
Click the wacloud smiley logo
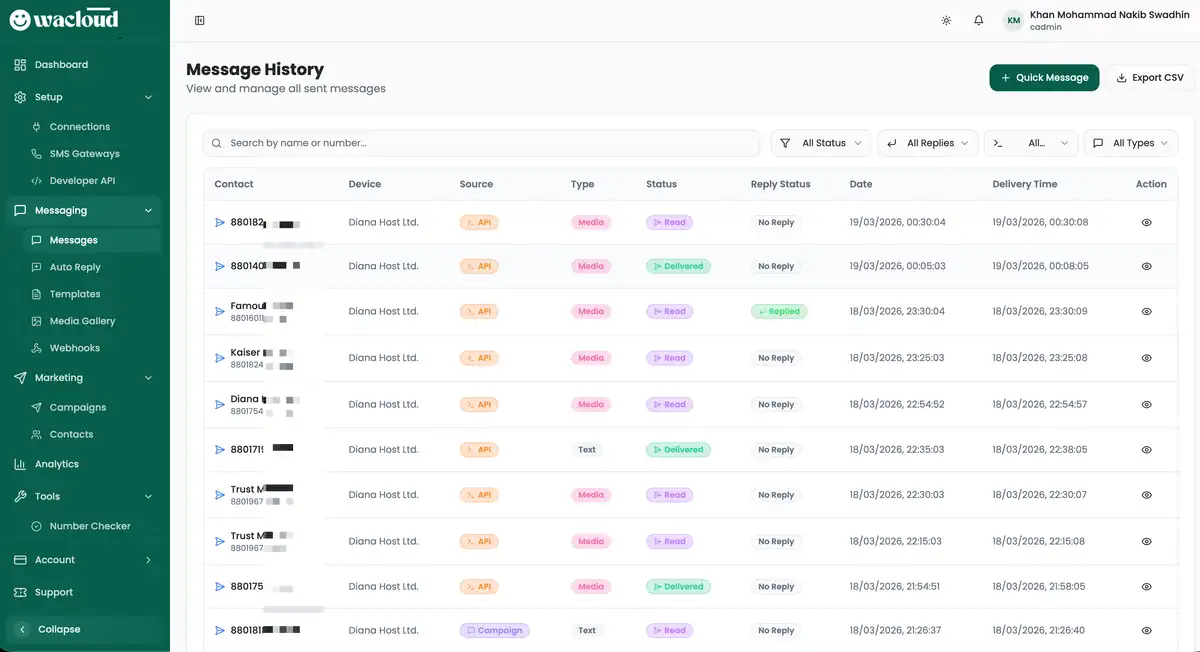20,20
